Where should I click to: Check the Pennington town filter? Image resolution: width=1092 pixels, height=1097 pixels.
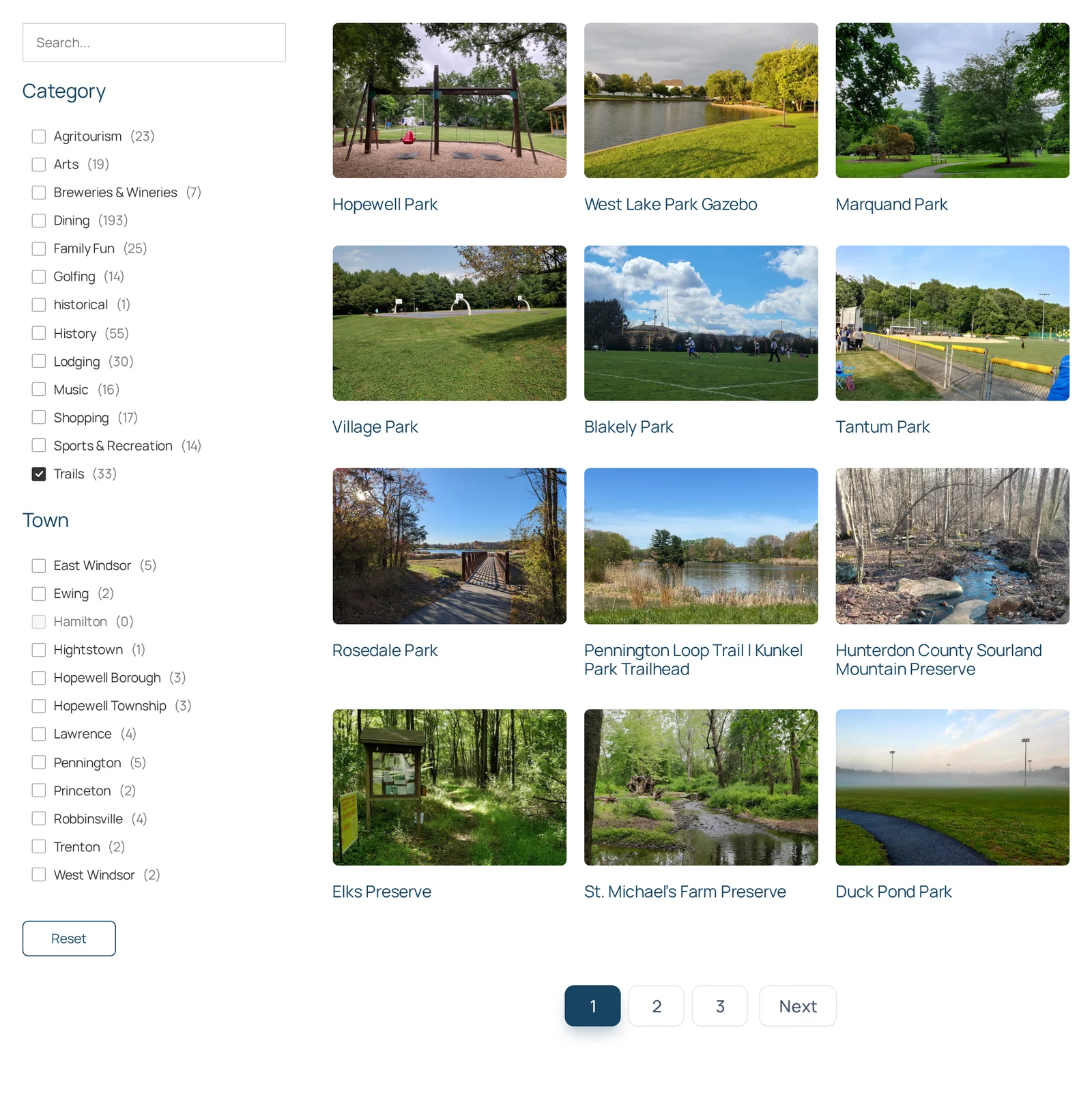point(39,763)
